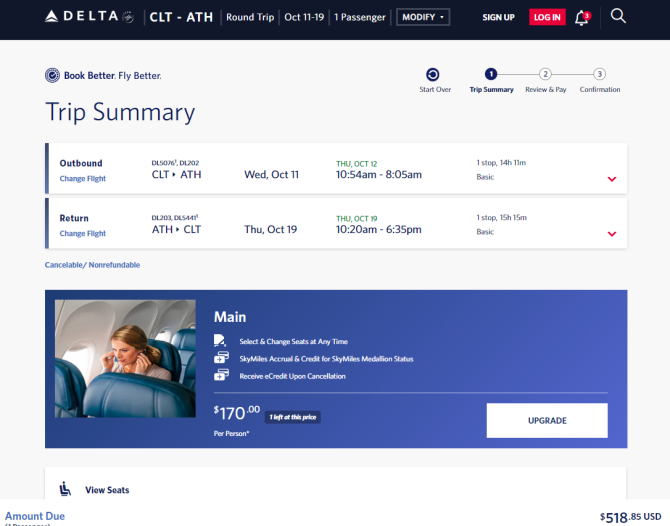The image size is (670, 526).
Task: Click the SkyMiles accrual card icon
Action: (221, 357)
